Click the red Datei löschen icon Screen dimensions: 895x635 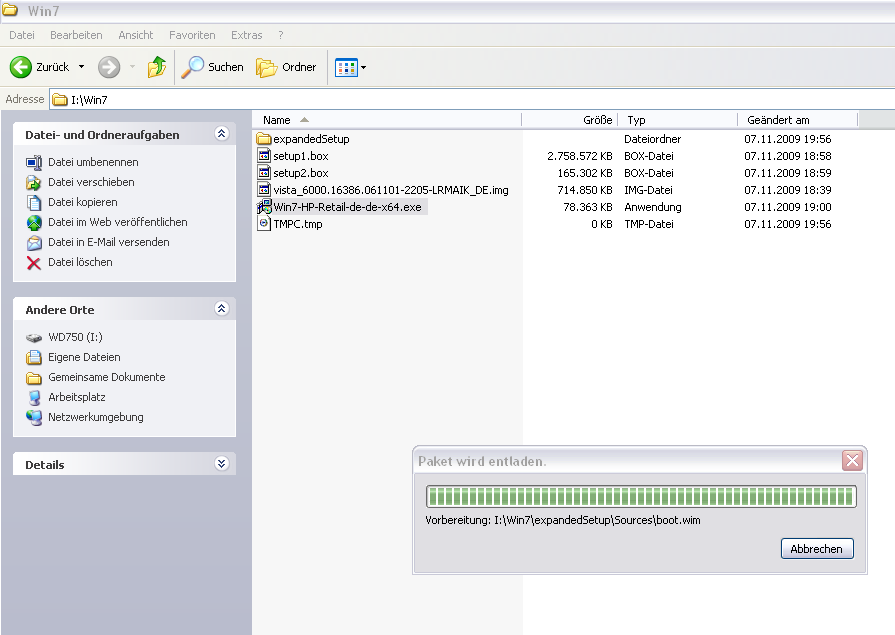(34, 263)
